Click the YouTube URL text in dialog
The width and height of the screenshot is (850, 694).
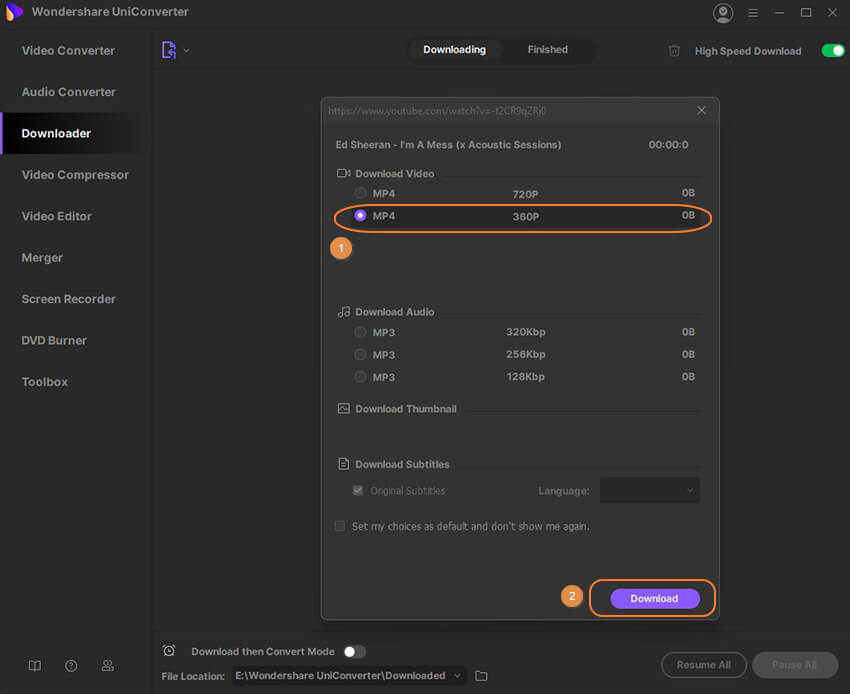click(x=437, y=111)
